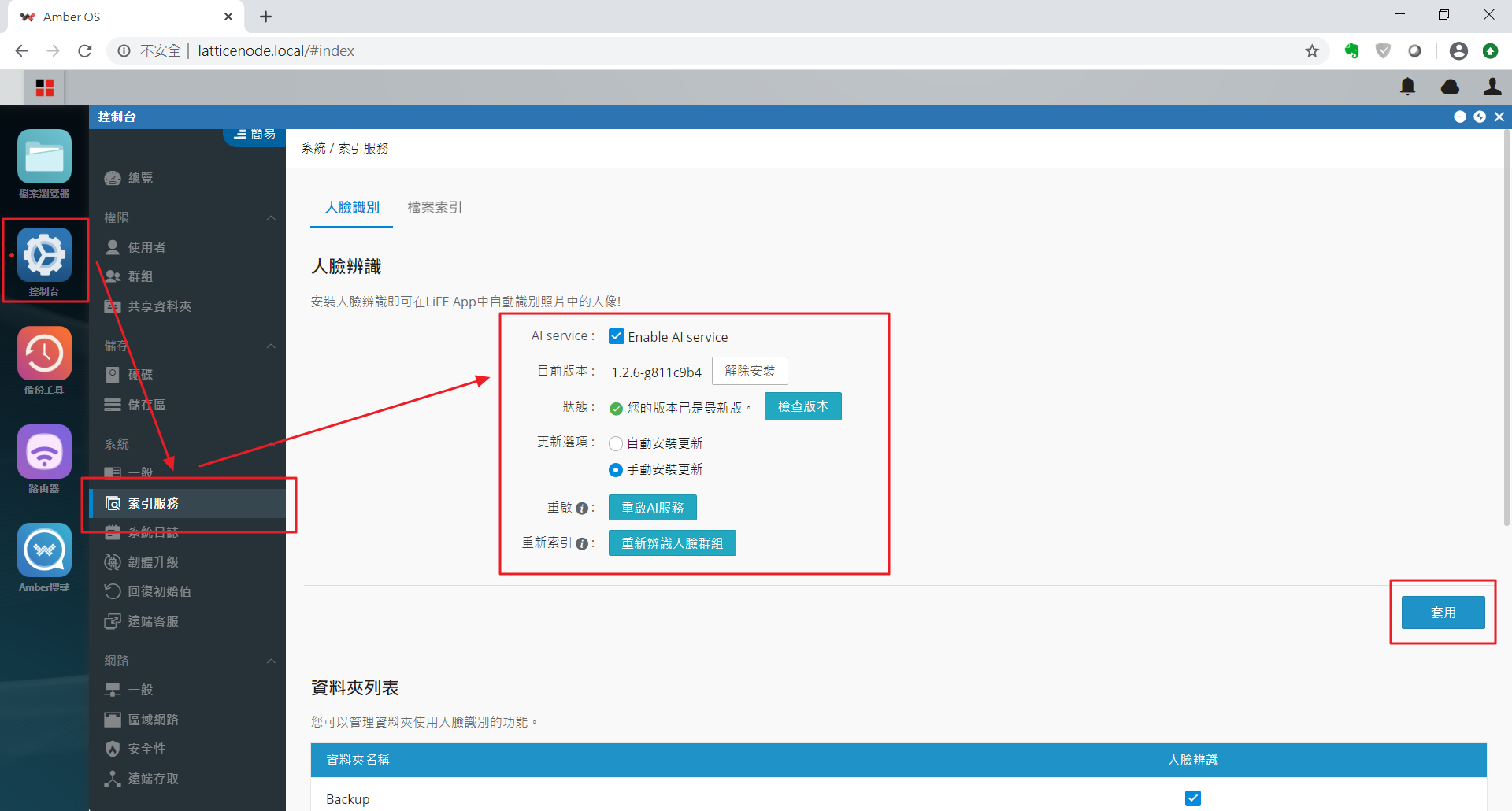Maximize the 控制台 window
Screen dimensions: 1512x811
[x=1480, y=117]
